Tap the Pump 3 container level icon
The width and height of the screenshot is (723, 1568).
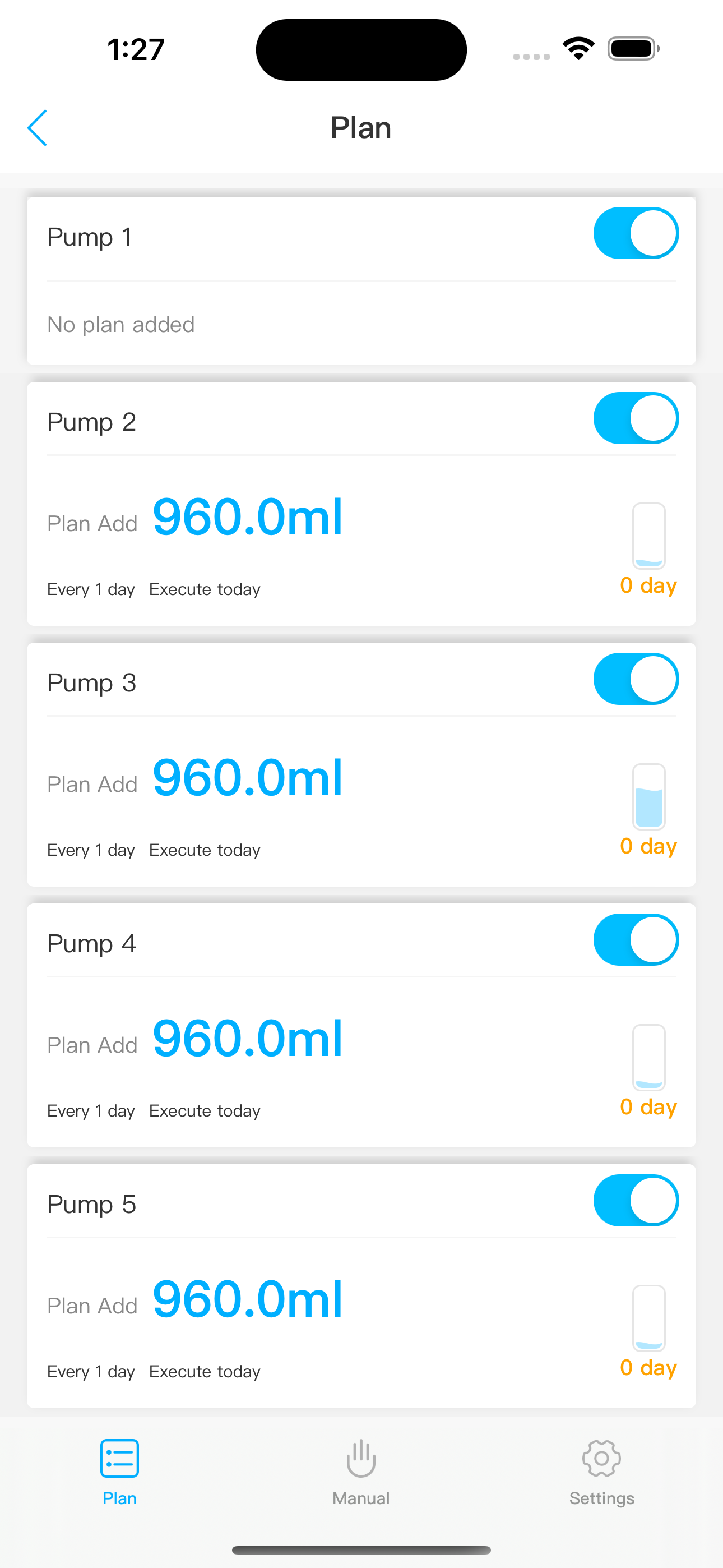point(649,797)
